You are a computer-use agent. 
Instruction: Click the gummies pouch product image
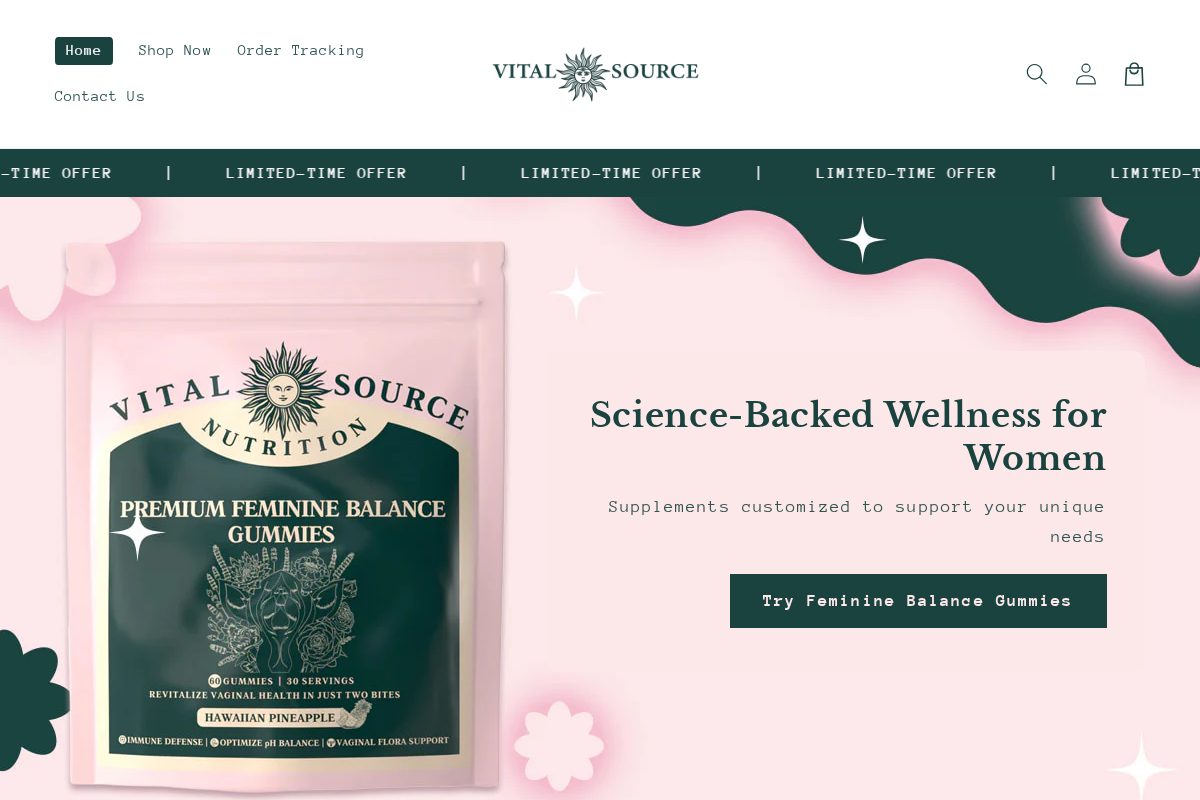tap(285, 515)
